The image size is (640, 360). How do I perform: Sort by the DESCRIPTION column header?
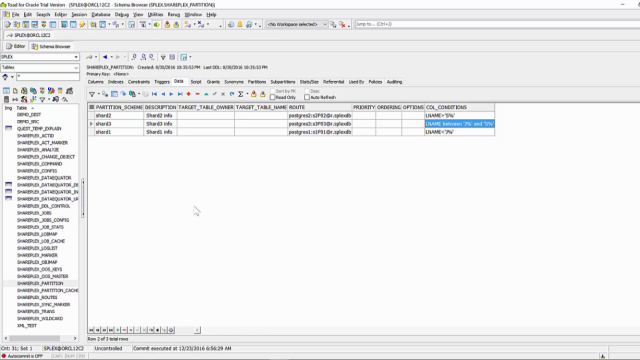coord(160,107)
